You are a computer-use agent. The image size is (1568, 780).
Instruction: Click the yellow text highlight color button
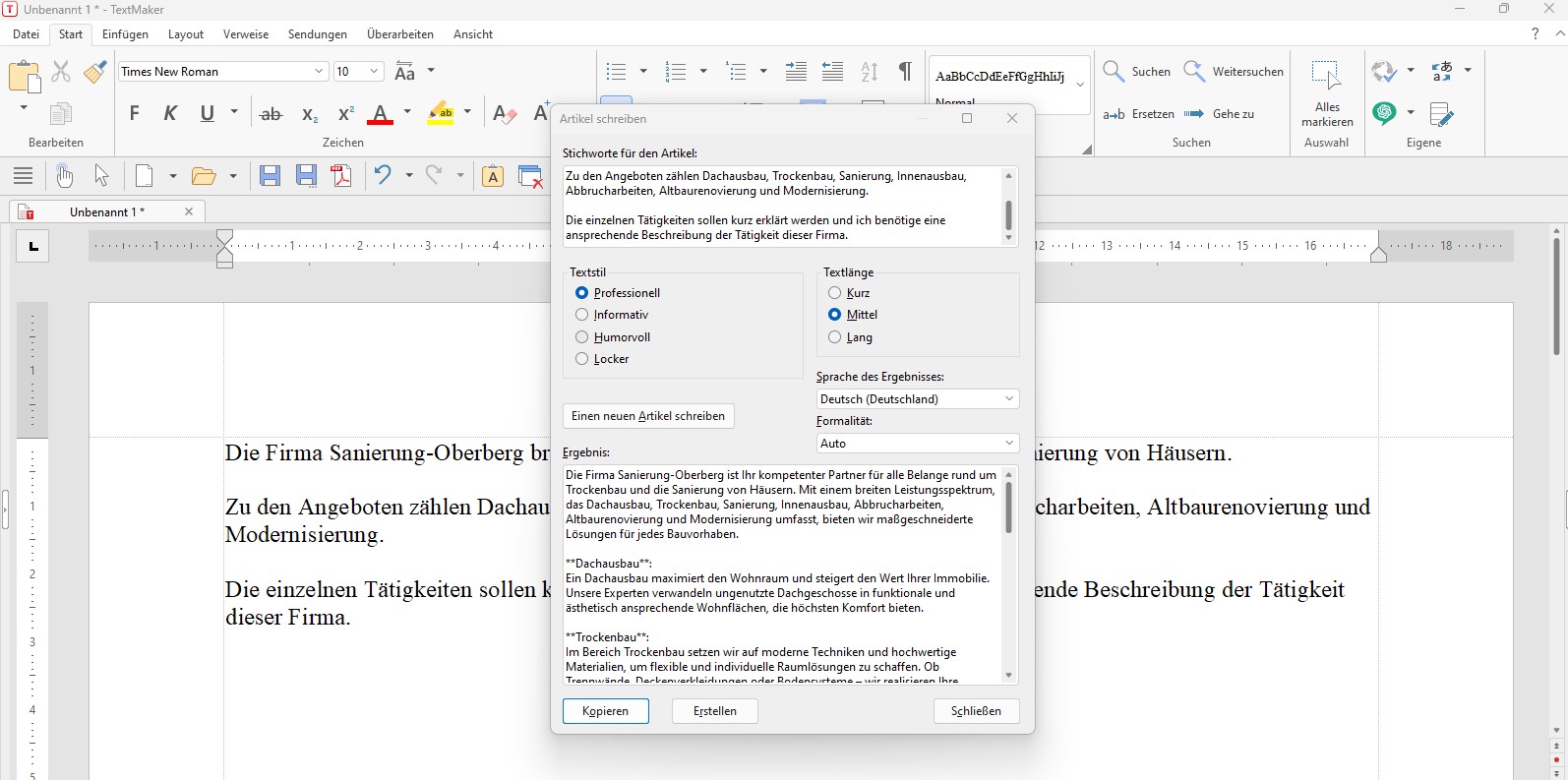(x=440, y=114)
